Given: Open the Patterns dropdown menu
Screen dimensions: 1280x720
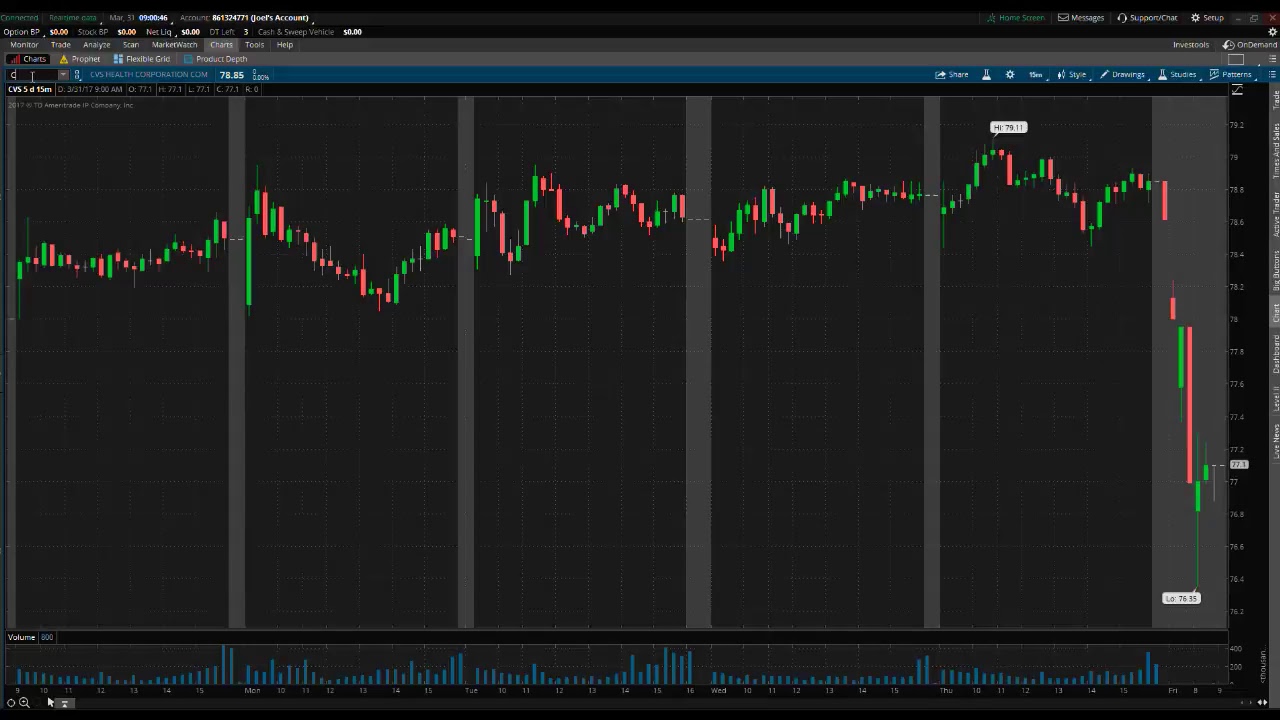Looking at the screenshot, I should 1230,75.
